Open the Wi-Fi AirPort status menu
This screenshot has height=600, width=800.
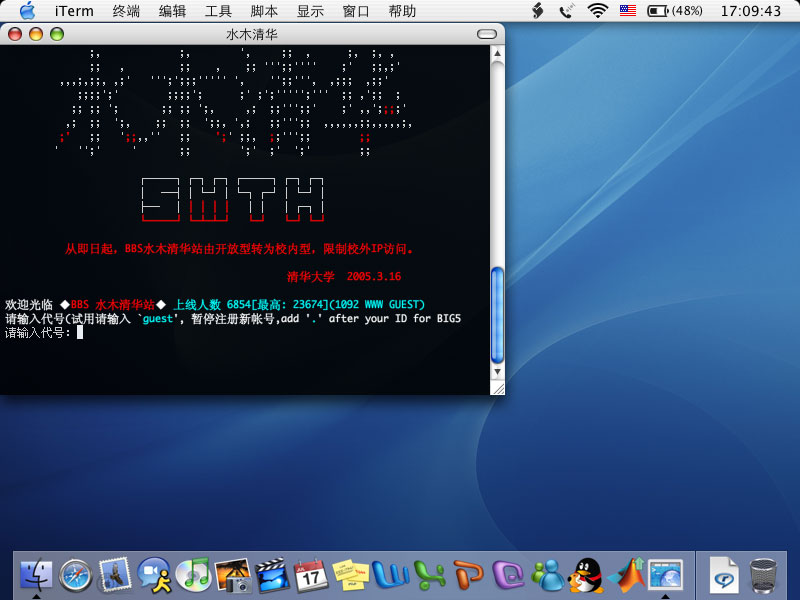[597, 11]
